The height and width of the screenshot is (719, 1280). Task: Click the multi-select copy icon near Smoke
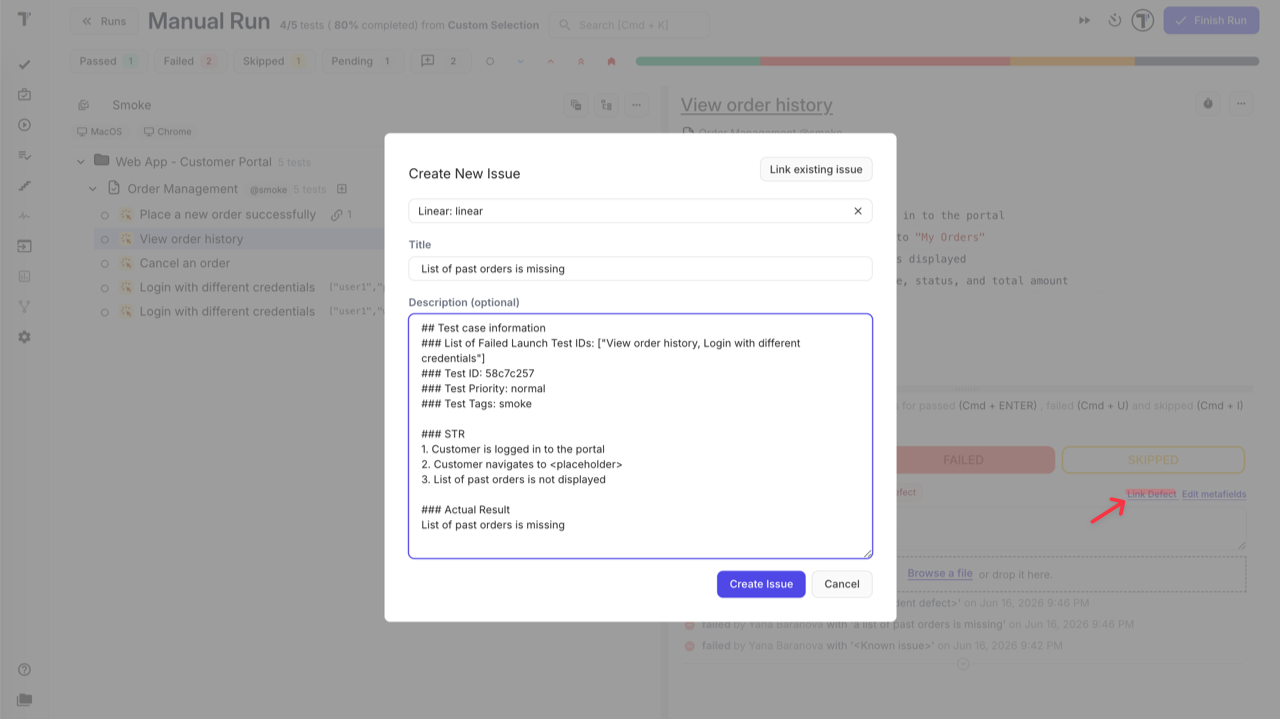pyautogui.click(x=576, y=104)
